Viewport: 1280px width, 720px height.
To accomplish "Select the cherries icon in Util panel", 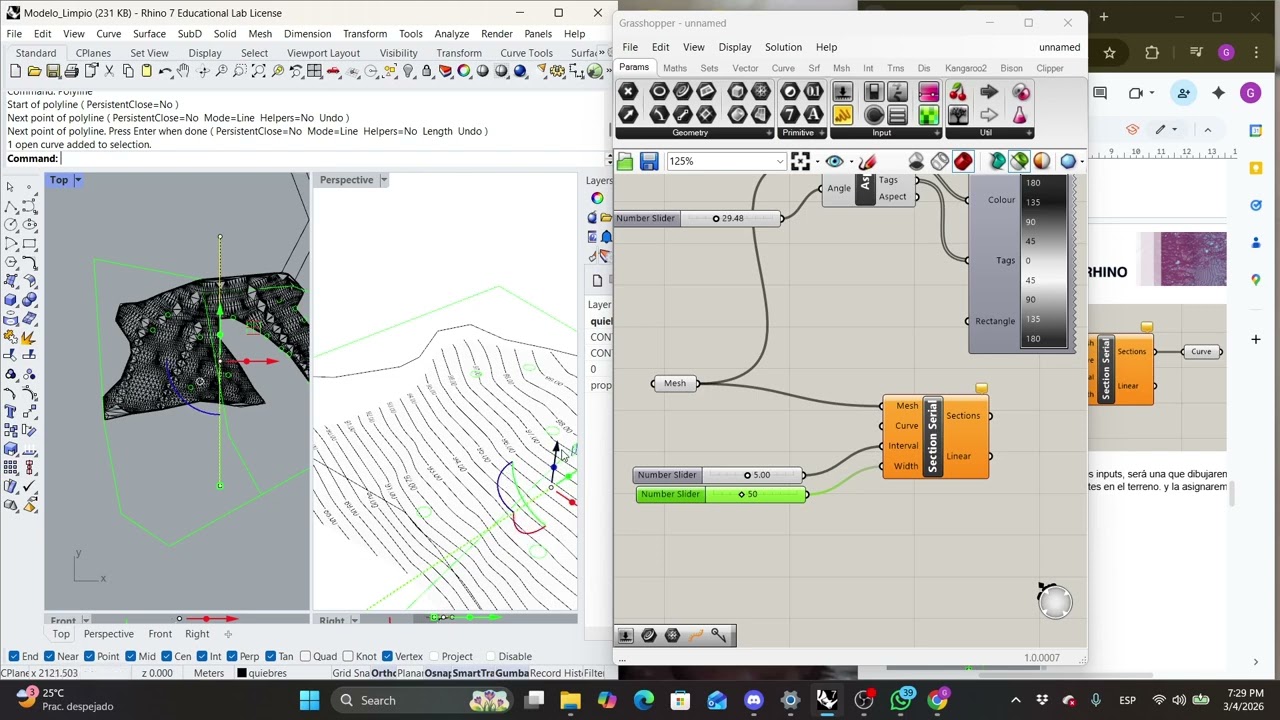I will tap(958, 92).
